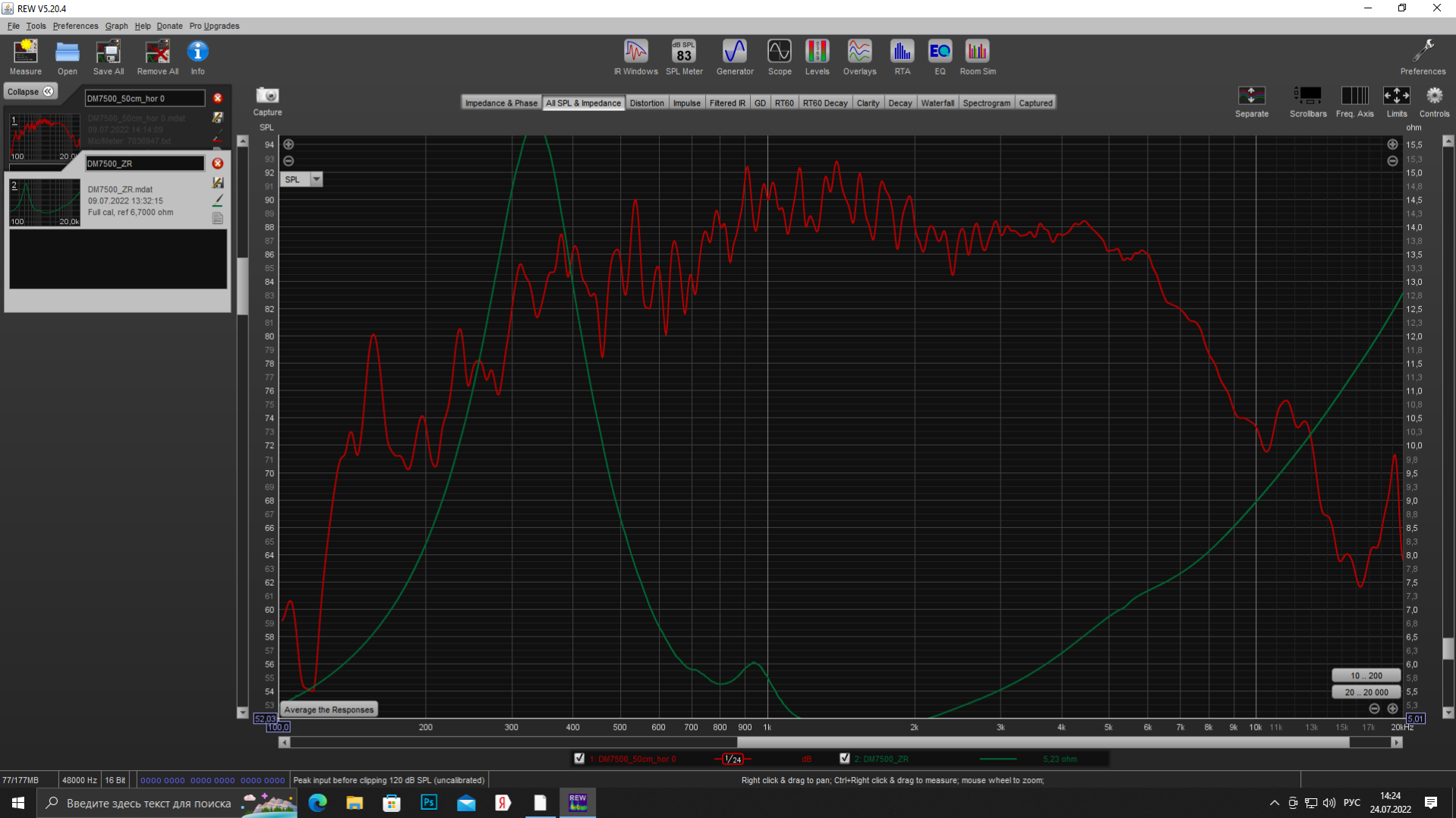Switch to Impedance & Phase tab
The height and width of the screenshot is (818, 1456).
[x=501, y=103]
